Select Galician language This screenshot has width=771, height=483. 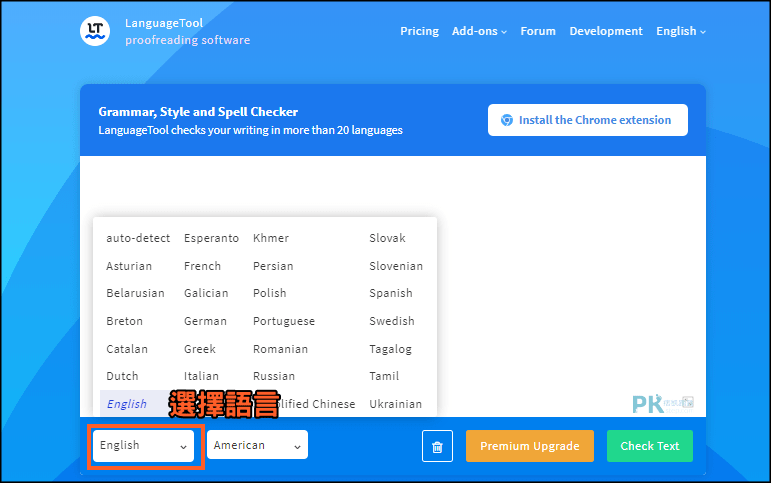(206, 293)
